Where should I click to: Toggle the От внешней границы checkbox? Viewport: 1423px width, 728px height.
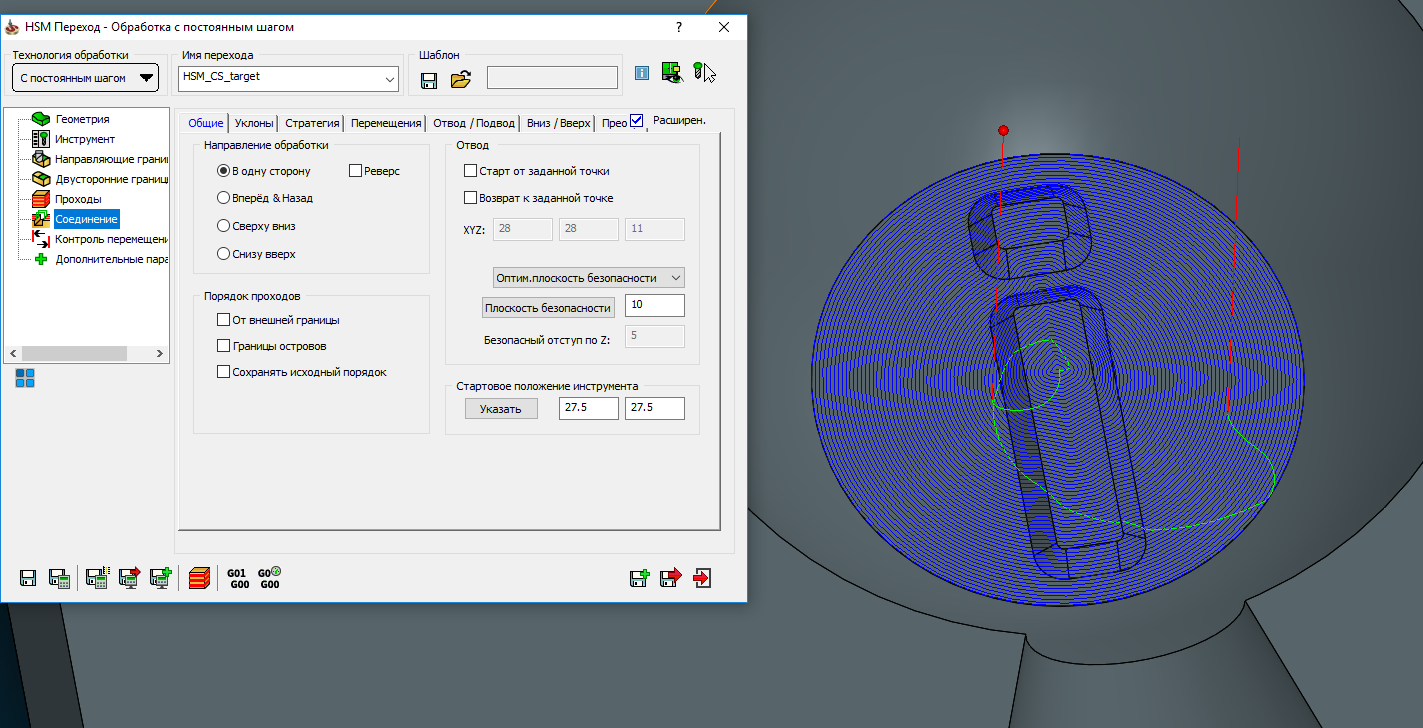tap(224, 320)
